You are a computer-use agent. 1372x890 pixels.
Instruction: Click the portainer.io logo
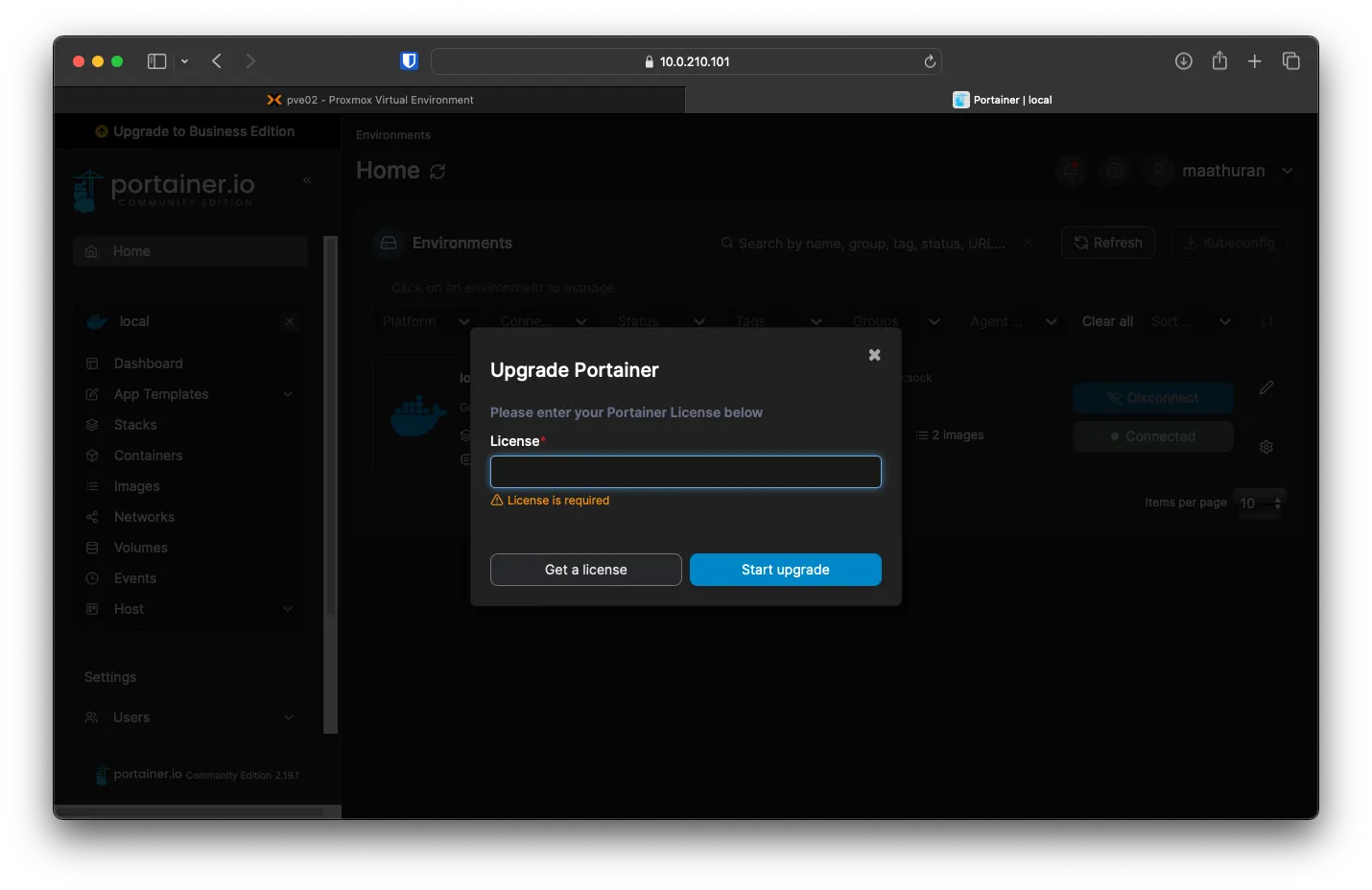tap(163, 190)
